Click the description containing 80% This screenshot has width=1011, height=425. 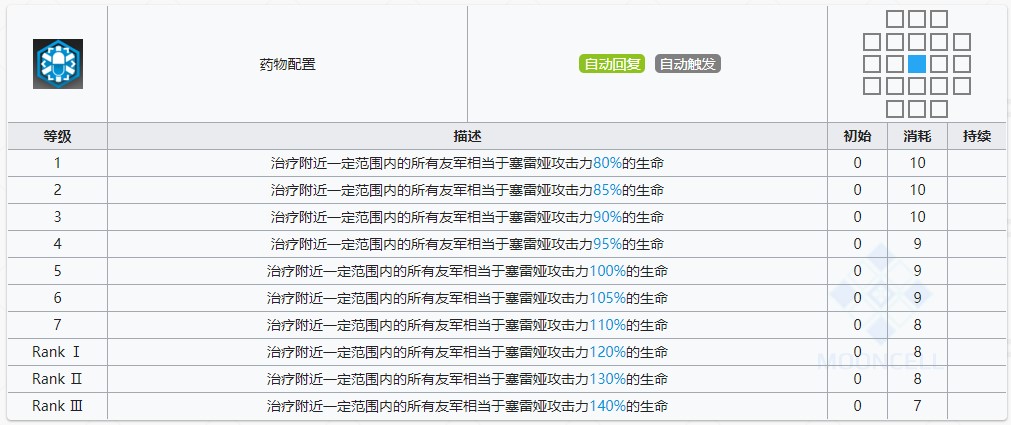(467, 163)
